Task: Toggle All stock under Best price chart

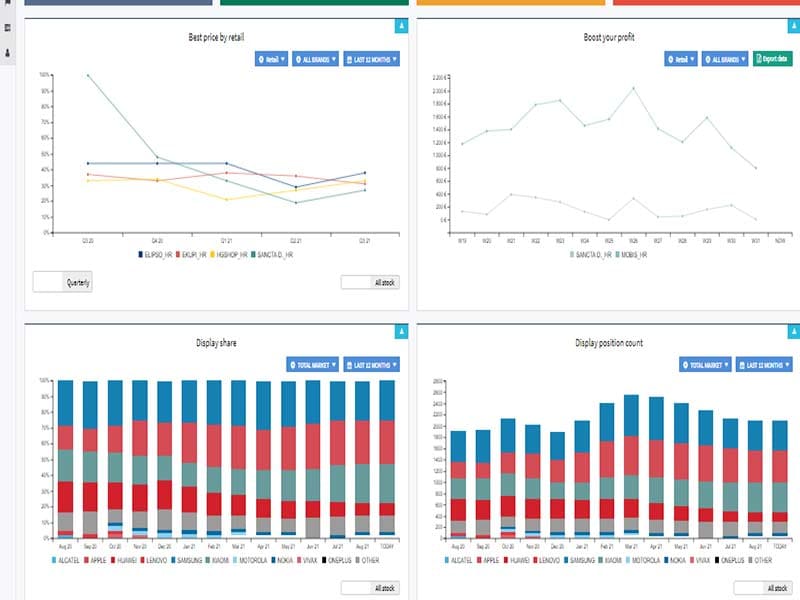Action: (370, 282)
